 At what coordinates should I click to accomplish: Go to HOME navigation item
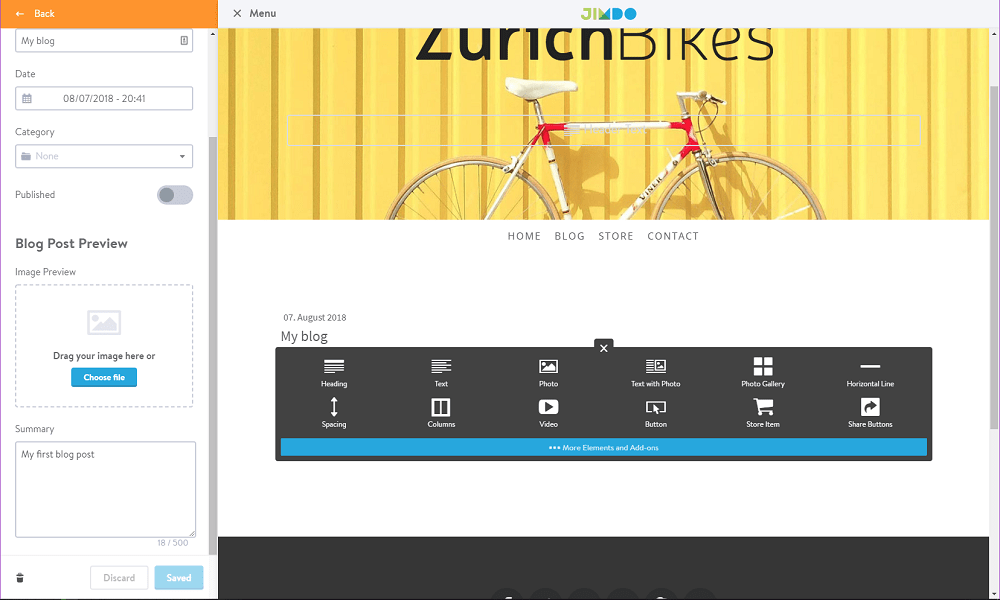pos(524,236)
